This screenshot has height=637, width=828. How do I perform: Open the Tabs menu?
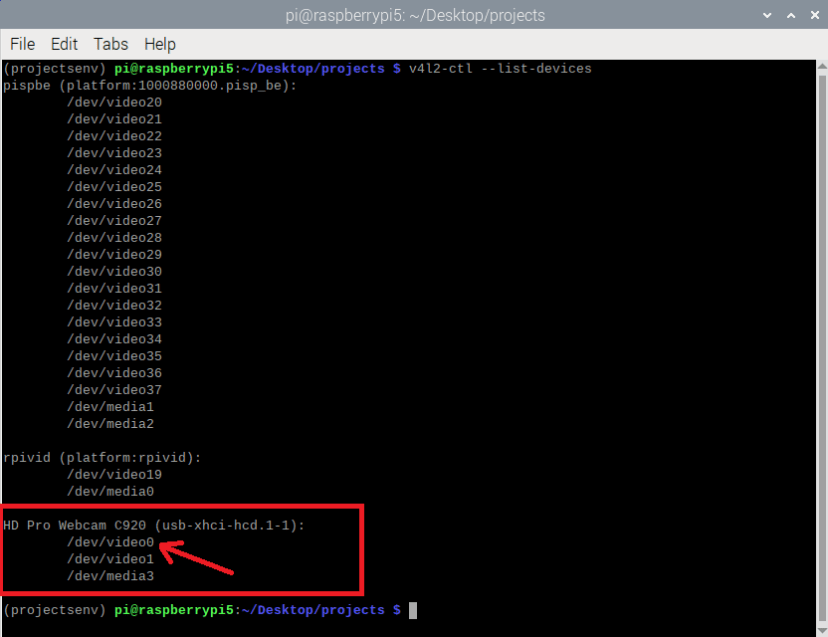tap(110, 44)
